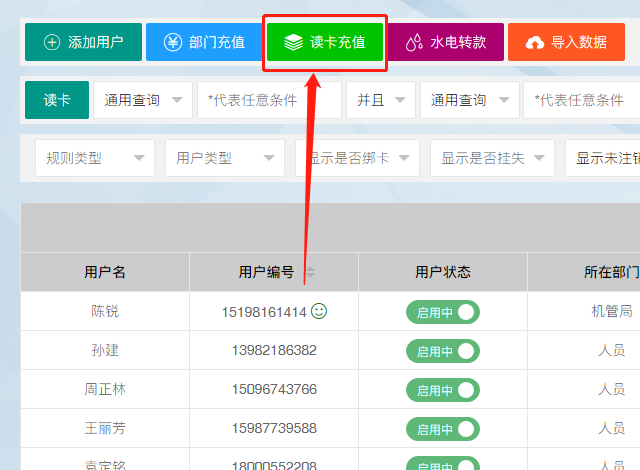Open the 显示是否挂失 dropdown
640x470 pixels.
(491, 158)
